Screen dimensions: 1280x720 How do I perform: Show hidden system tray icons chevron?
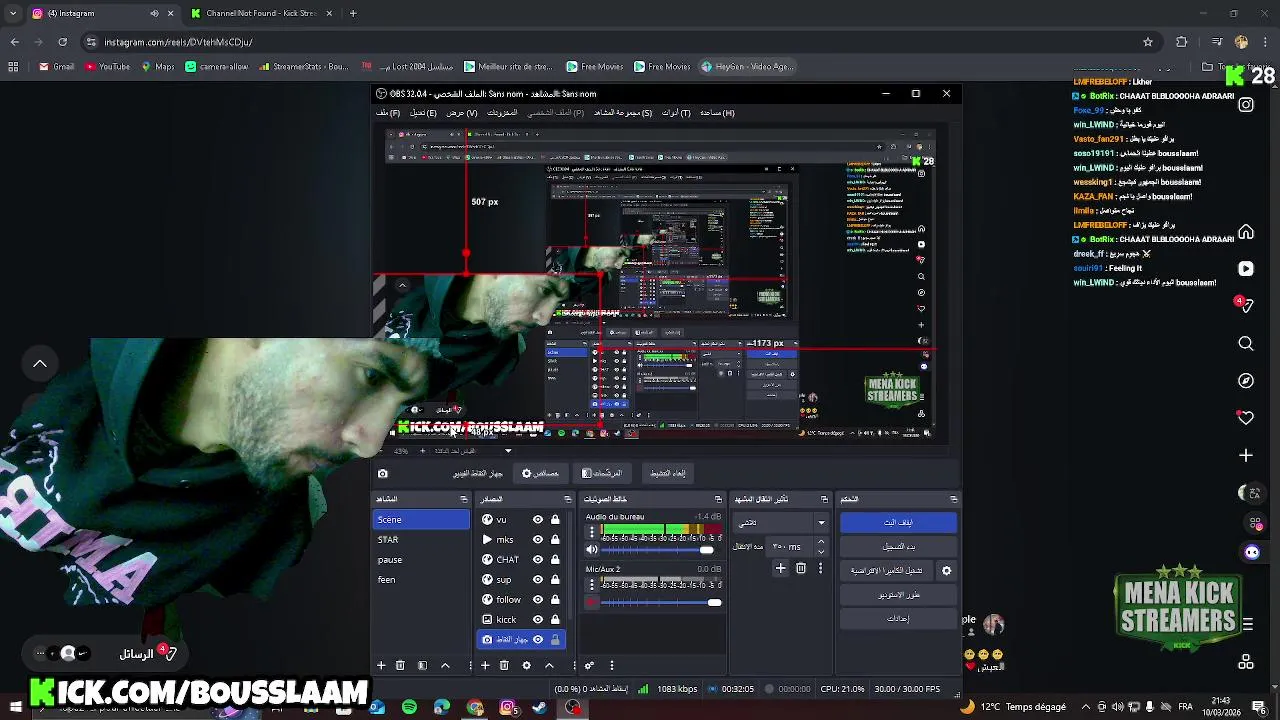[x=1085, y=707]
